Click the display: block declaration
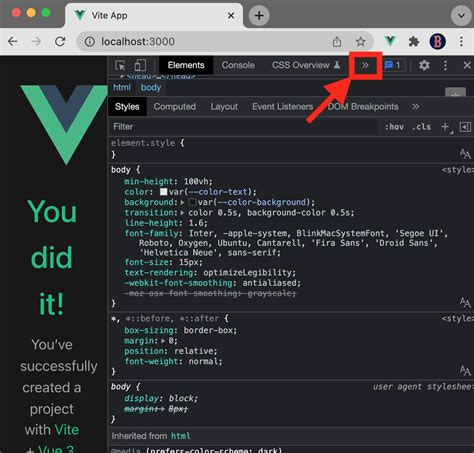 161,399
